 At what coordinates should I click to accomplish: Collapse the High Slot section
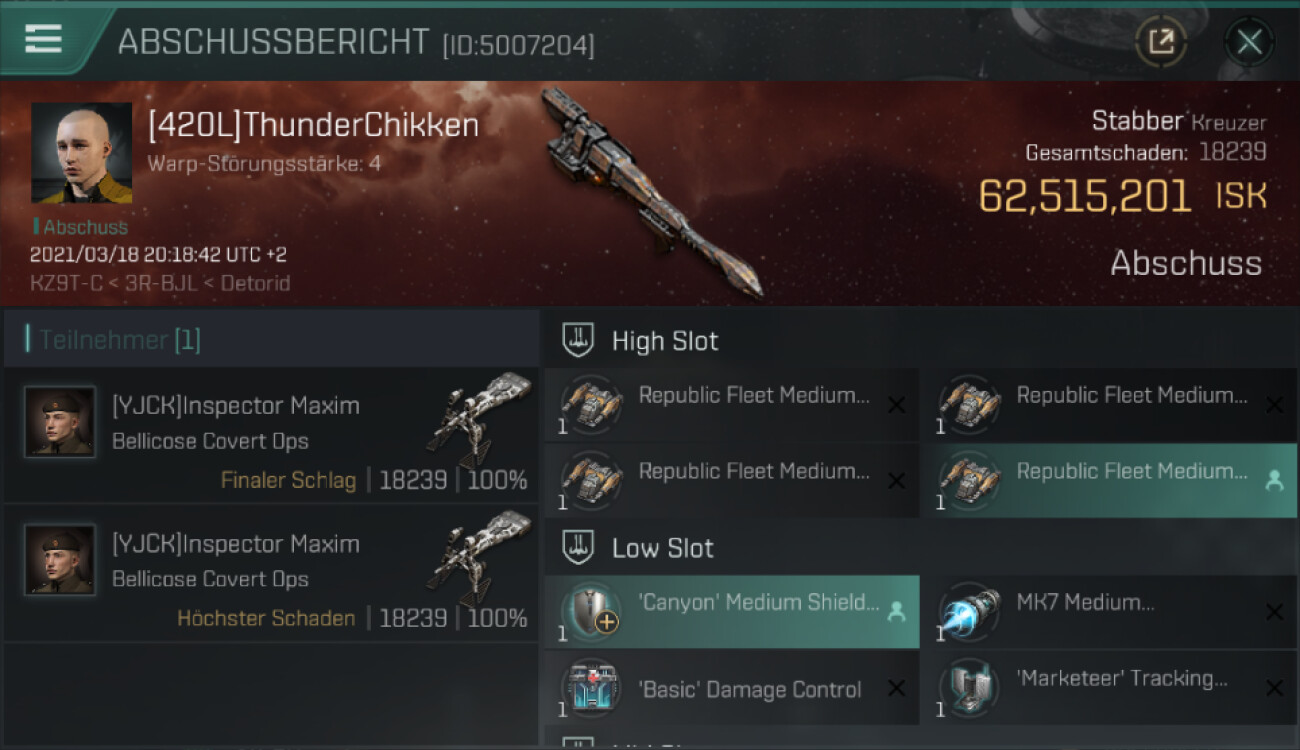coord(579,340)
